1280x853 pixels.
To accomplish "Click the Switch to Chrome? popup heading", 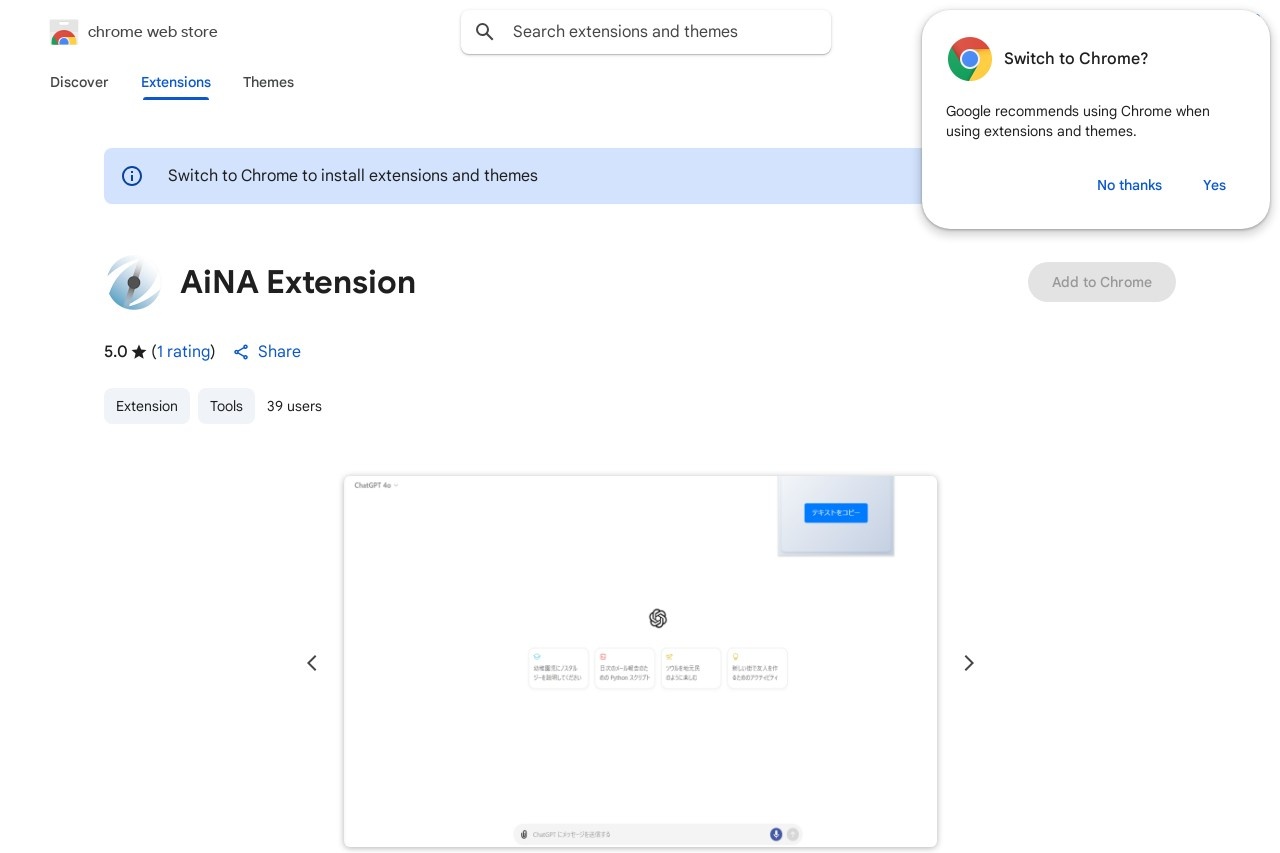I will coord(1076,59).
